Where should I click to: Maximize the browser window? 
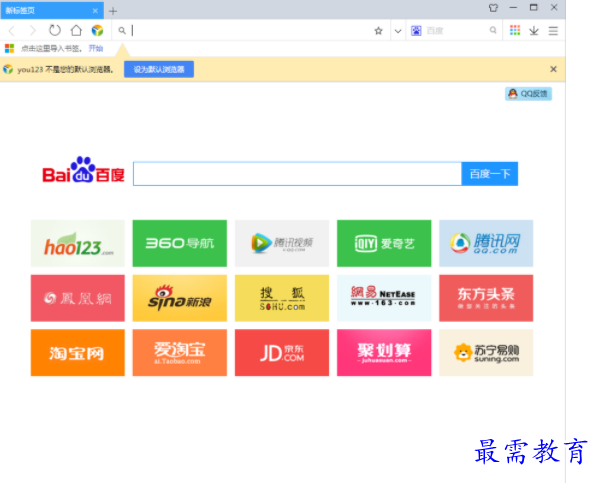point(534,7)
